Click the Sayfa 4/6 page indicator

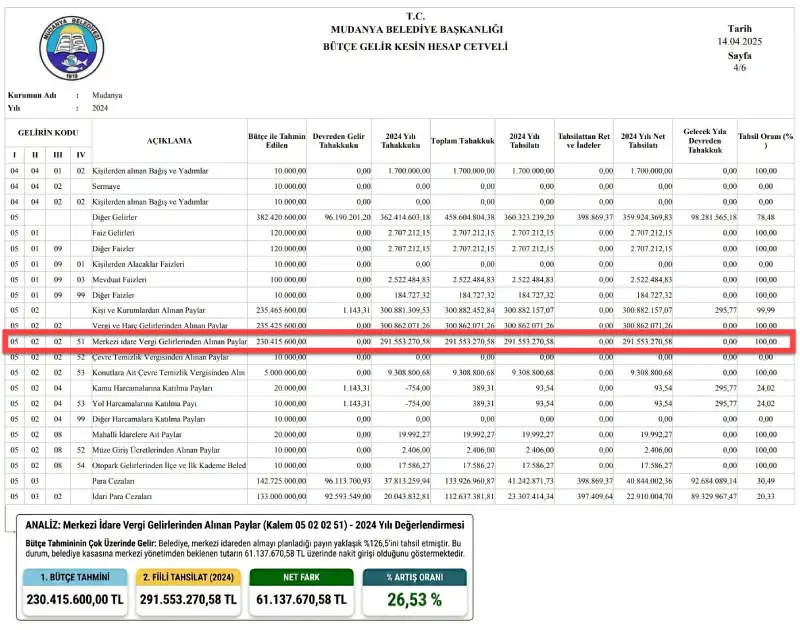click(740, 63)
